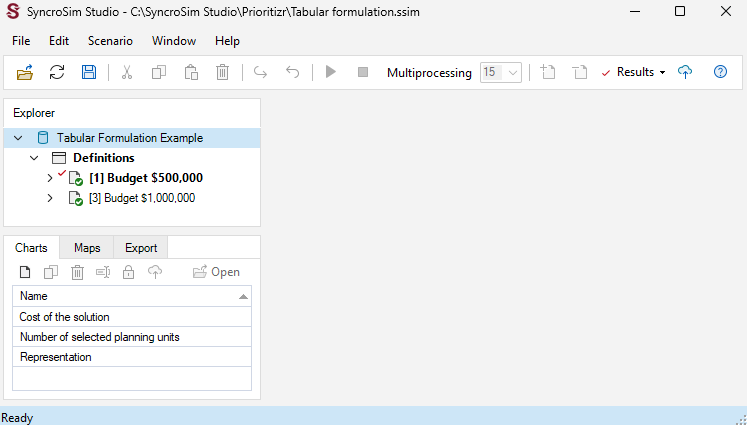The width and height of the screenshot is (747, 425).
Task: Switch to the Maps tab
Action: pyautogui.click(x=87, y=248)
